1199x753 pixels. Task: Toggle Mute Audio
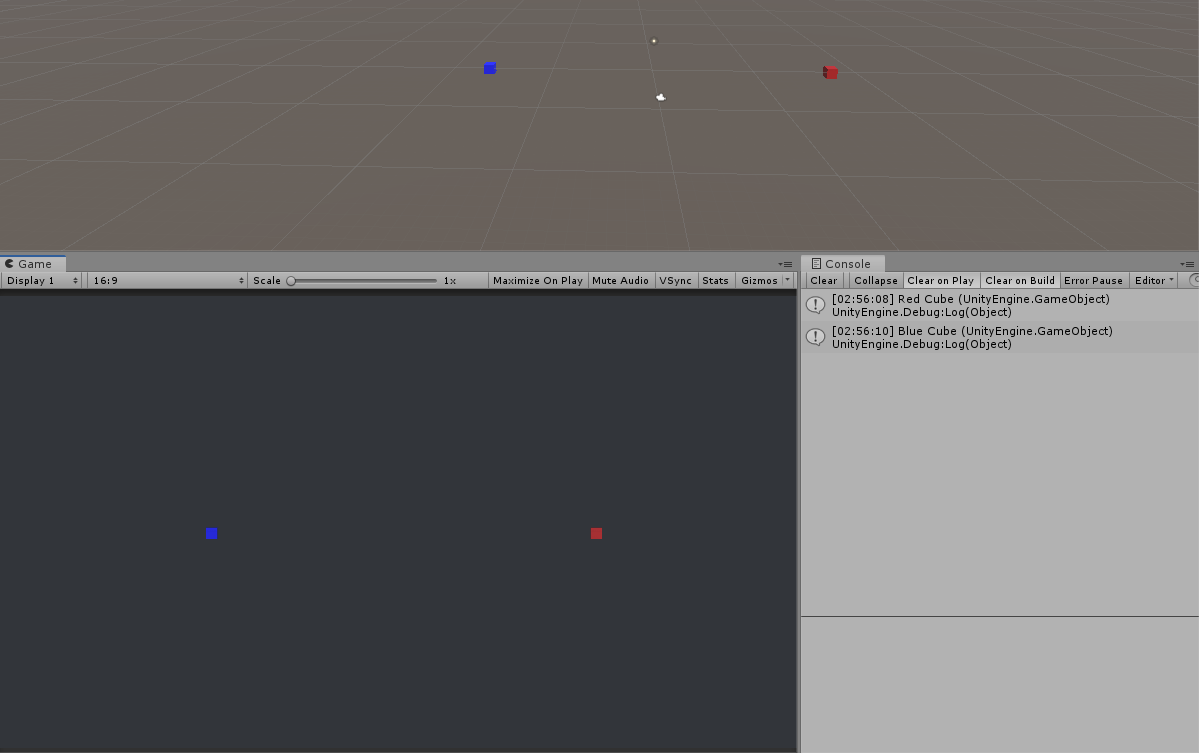620,281
